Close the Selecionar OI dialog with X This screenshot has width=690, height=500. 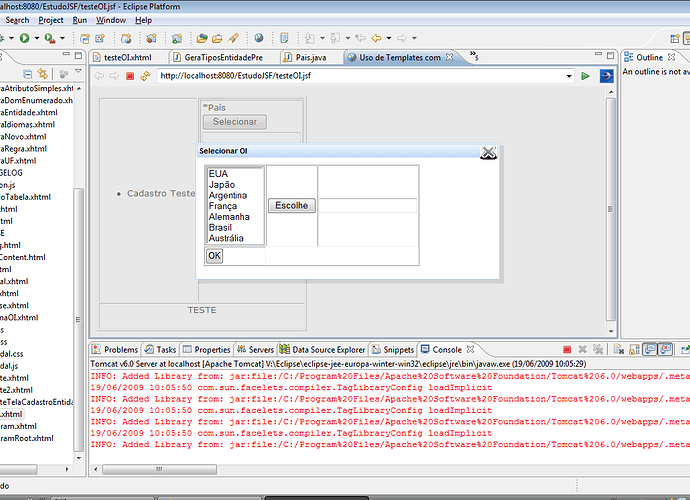point(488,153)
